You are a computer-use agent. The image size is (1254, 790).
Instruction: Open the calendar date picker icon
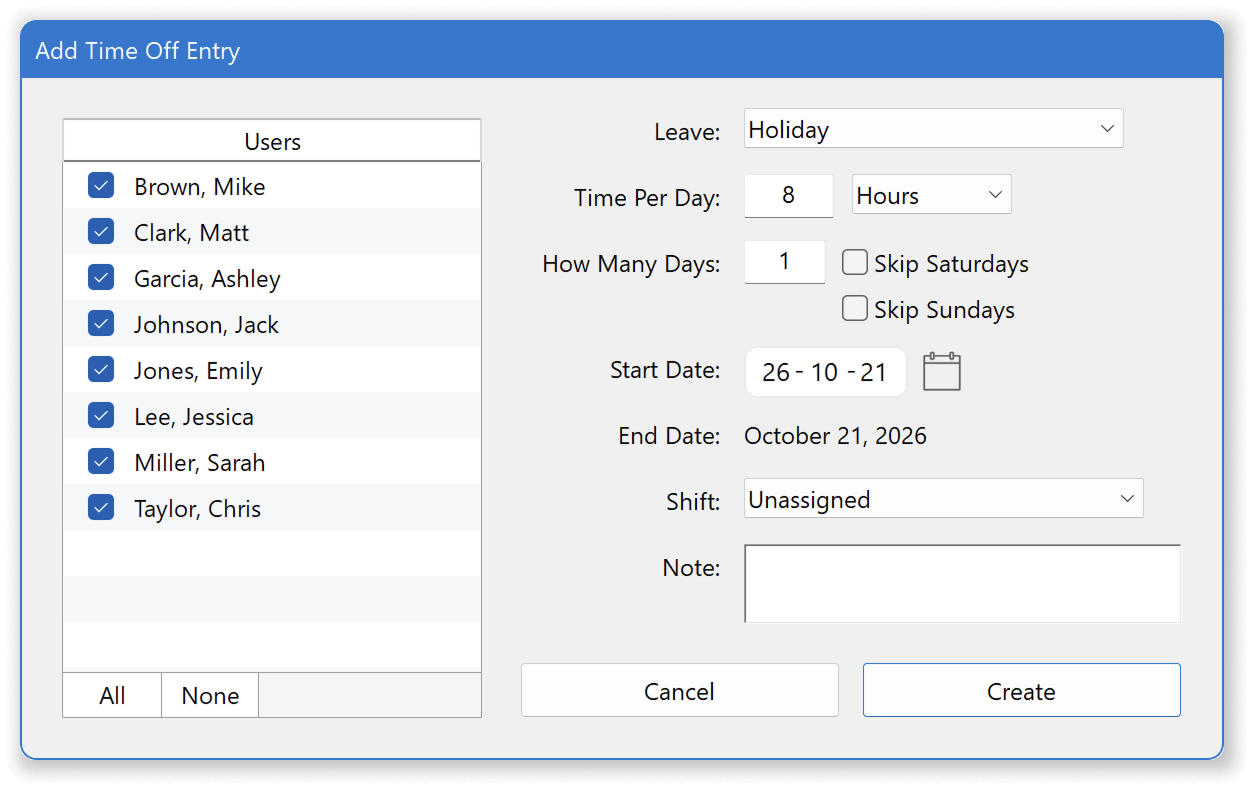coord(941,372)
